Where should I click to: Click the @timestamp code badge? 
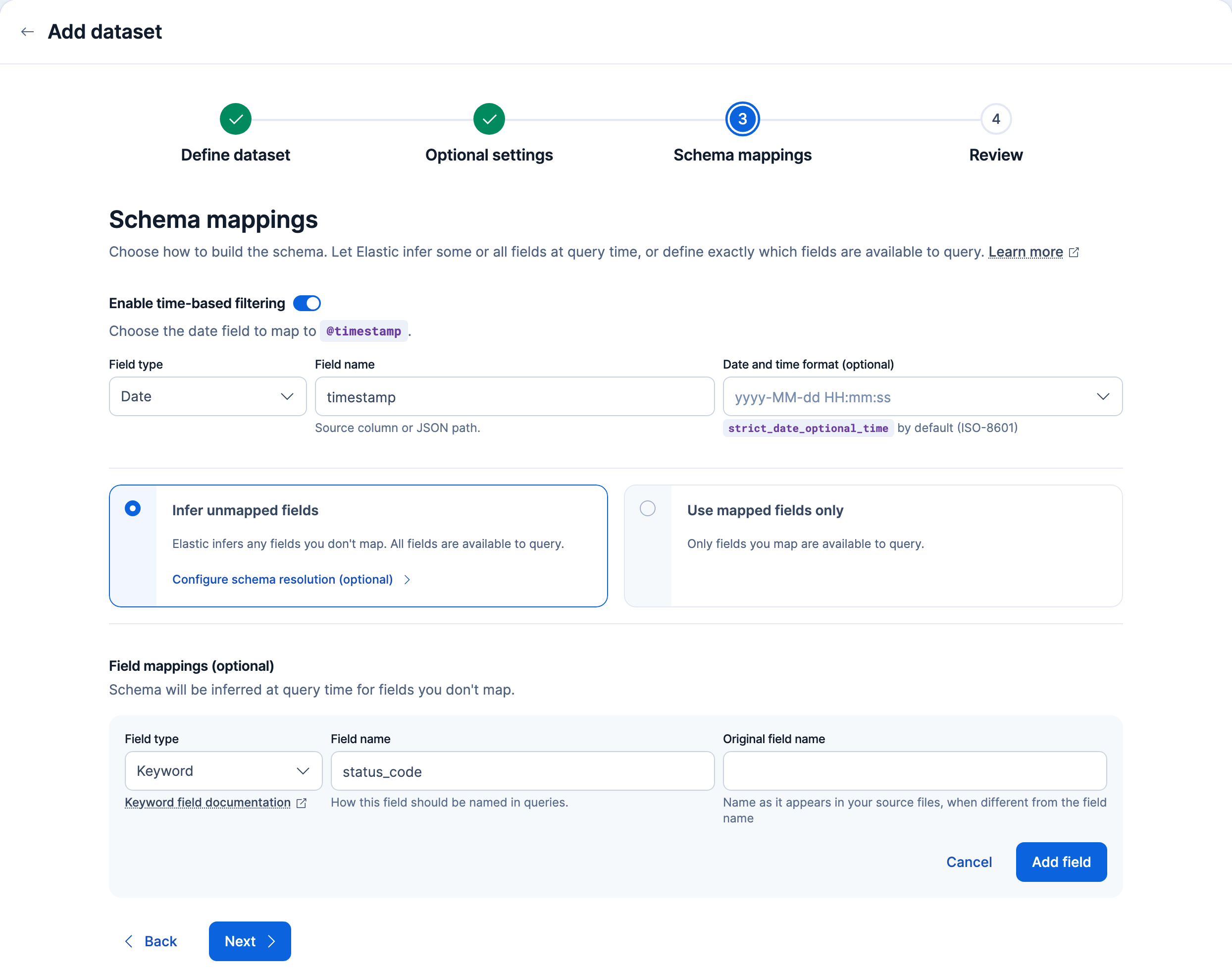[x=363, y=331]
